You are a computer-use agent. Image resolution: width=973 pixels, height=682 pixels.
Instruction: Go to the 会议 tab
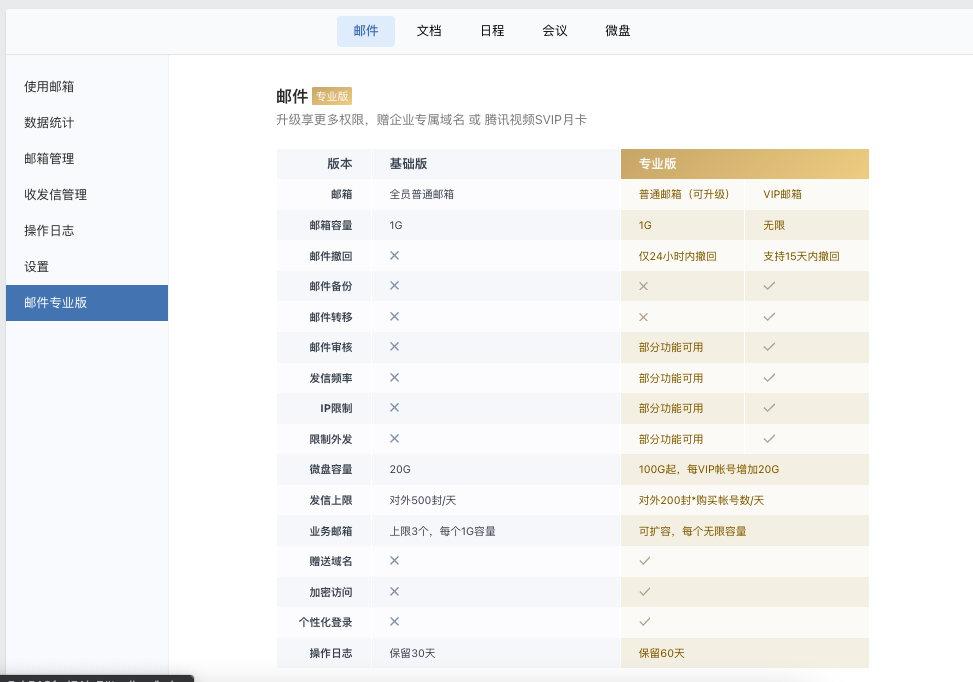[x=555, y=31]
